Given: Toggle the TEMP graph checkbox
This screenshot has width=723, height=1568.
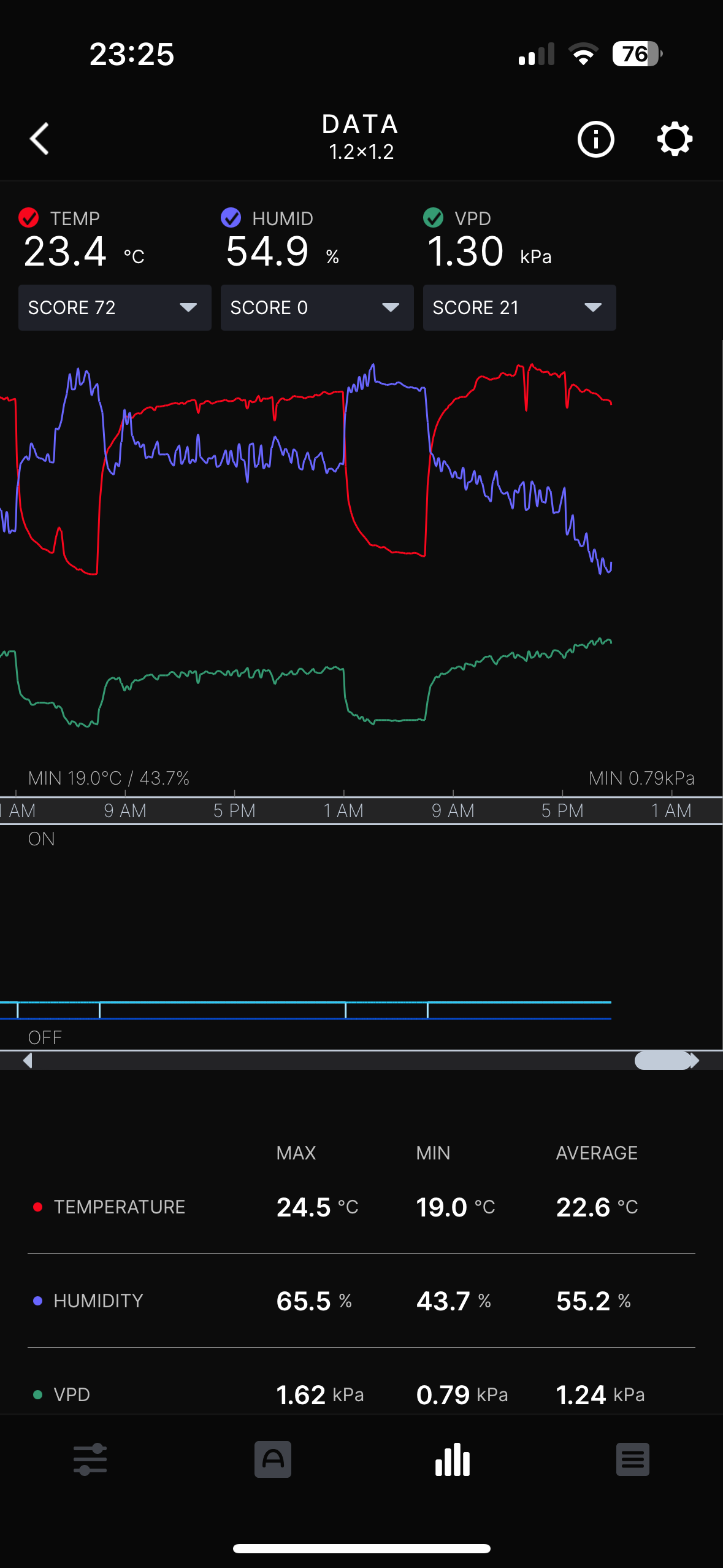Looking at the screenshot, I should [x=29, y=218].
